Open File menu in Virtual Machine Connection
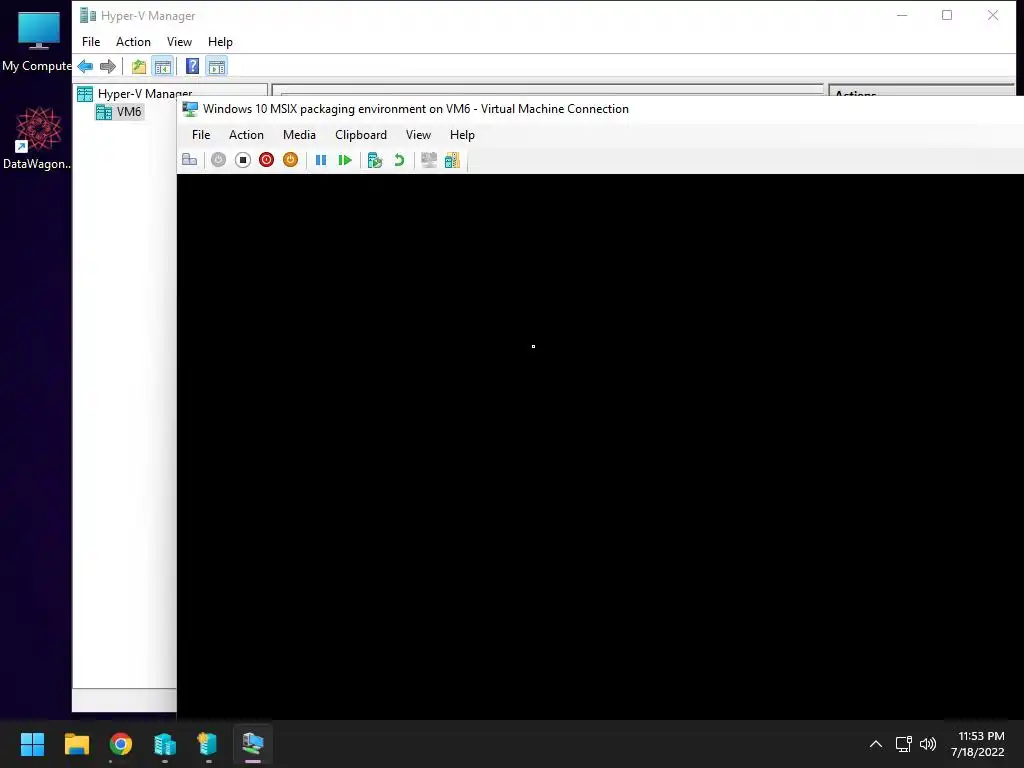This screenshot has height=768, width=1024. pyautogui.click(x=201, y=135)
